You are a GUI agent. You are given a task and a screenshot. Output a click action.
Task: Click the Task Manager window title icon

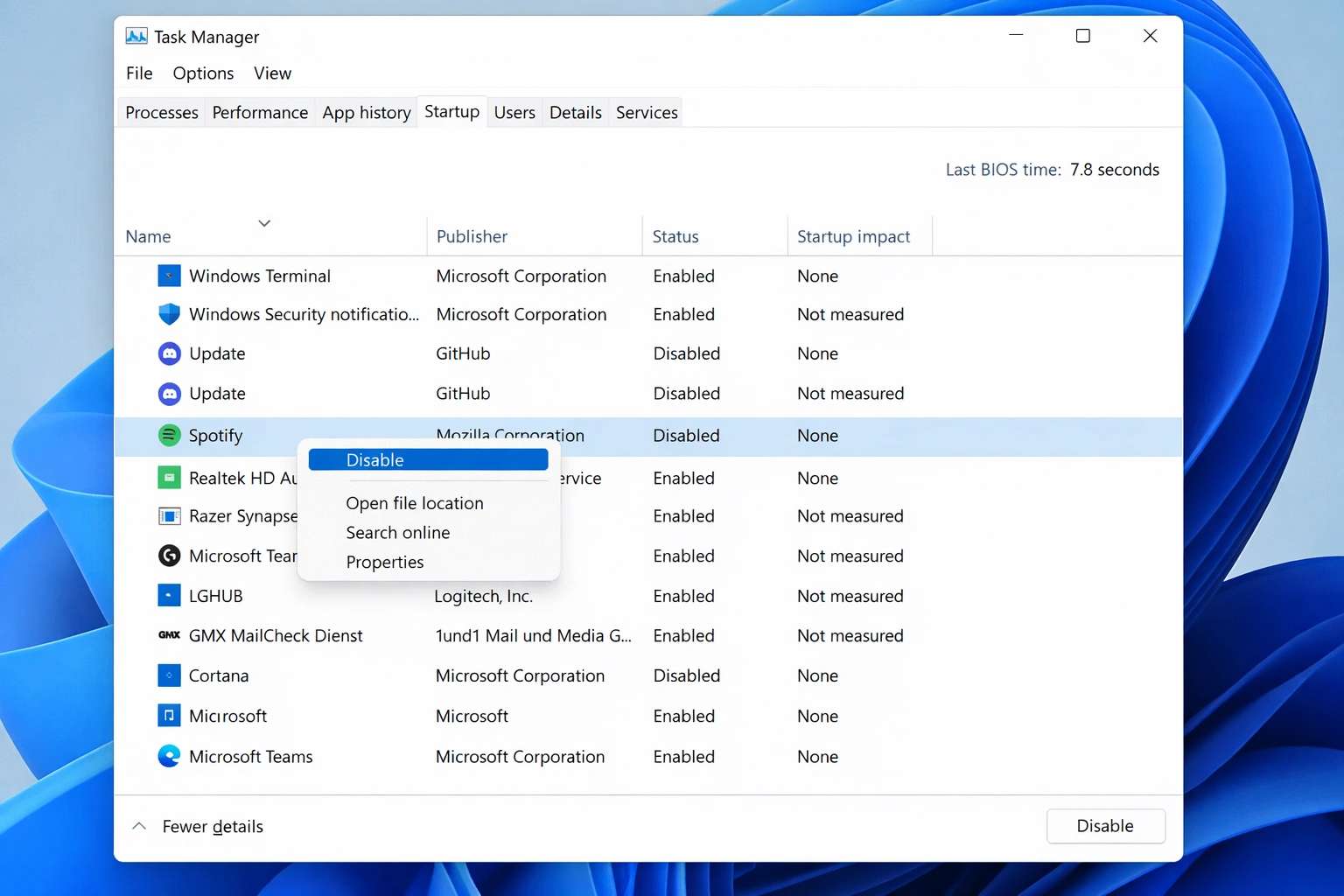136,36
